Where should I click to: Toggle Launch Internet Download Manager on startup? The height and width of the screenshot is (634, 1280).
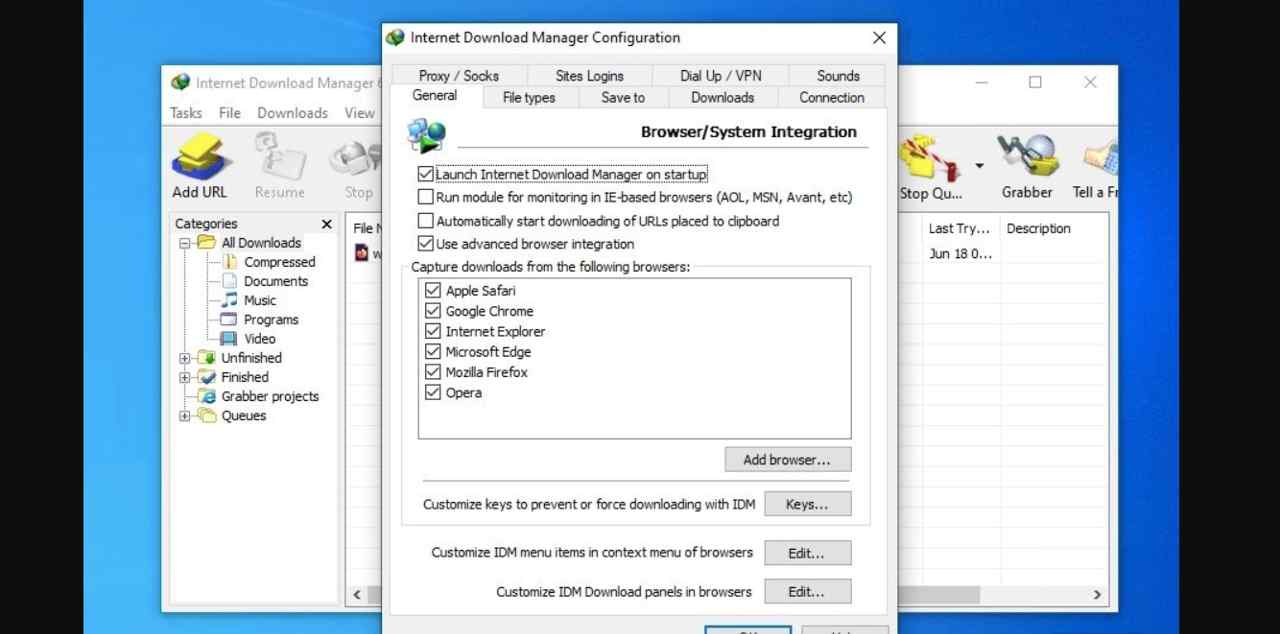426,174
